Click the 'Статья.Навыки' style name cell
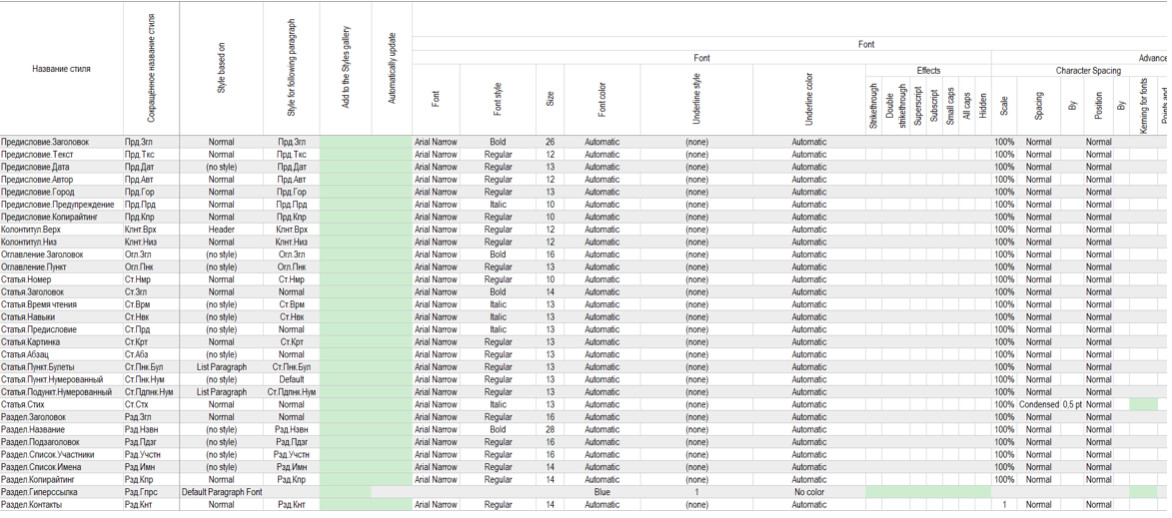The width and height of the screenshot is (1172, 518). click(x=61, y=317)
